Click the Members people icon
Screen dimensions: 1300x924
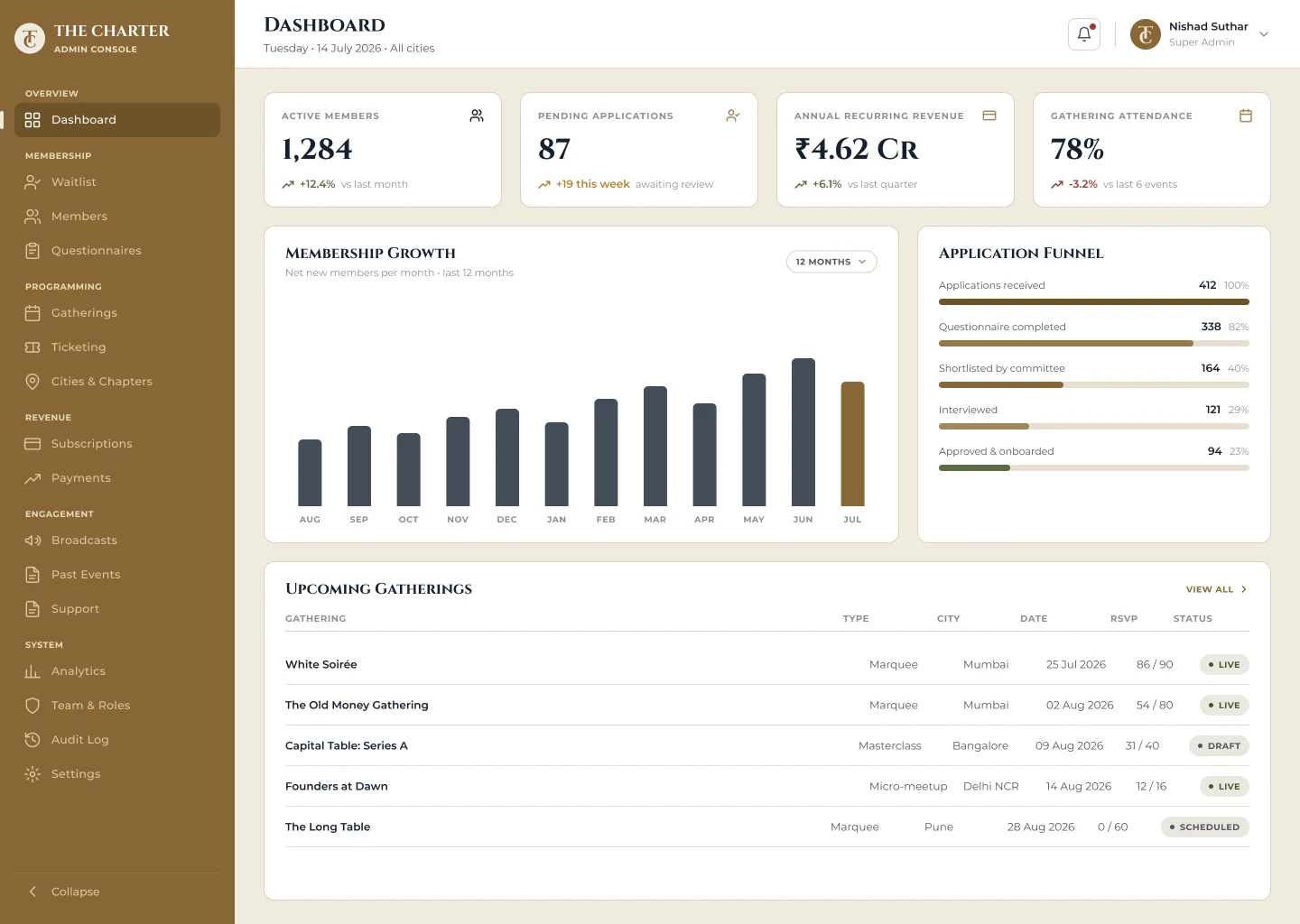[32, 217]
